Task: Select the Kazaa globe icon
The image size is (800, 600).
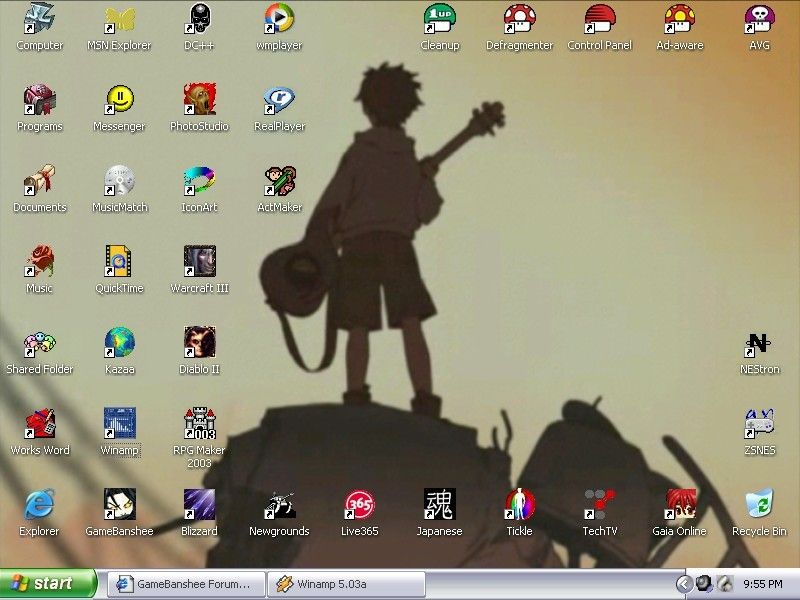Action: (x=119, y=342)
